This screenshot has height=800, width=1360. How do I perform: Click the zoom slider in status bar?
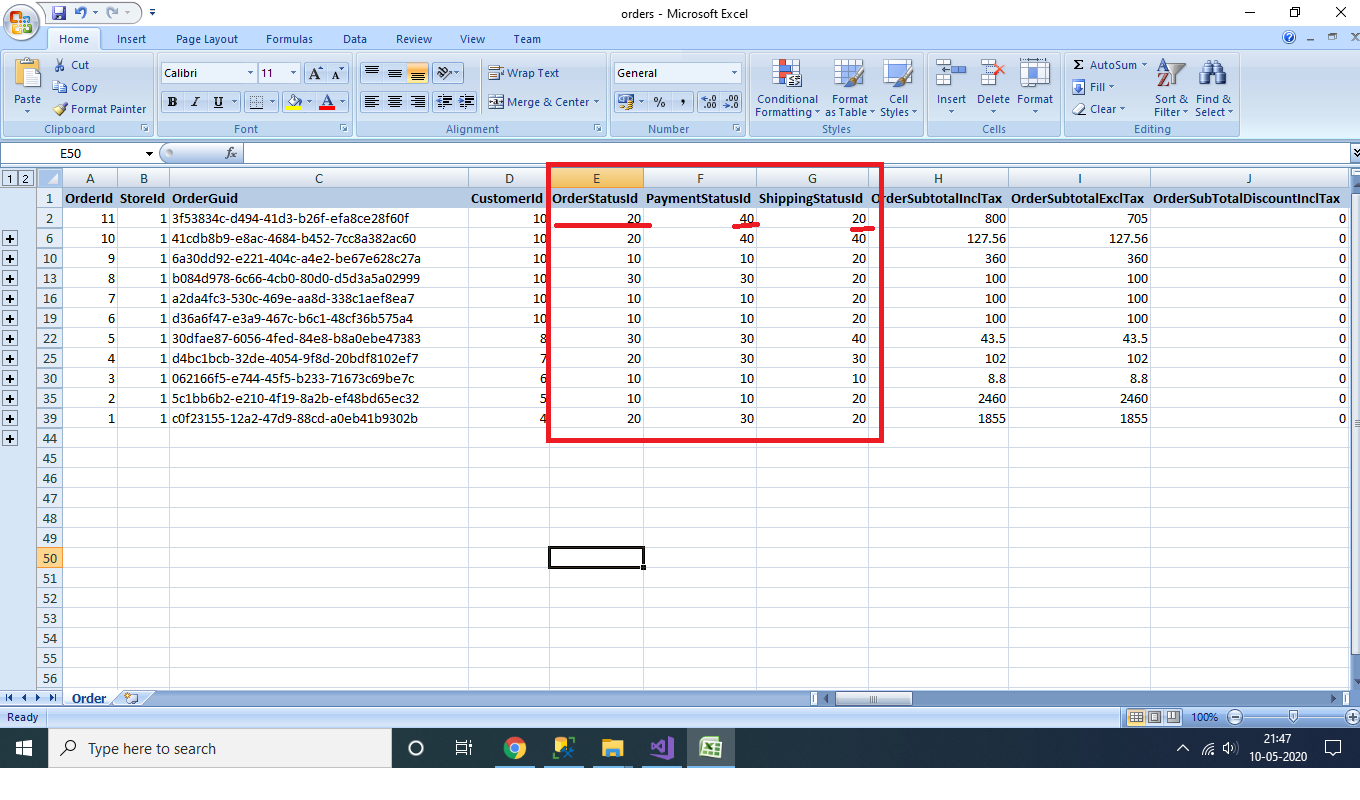tap(1293, 717)
